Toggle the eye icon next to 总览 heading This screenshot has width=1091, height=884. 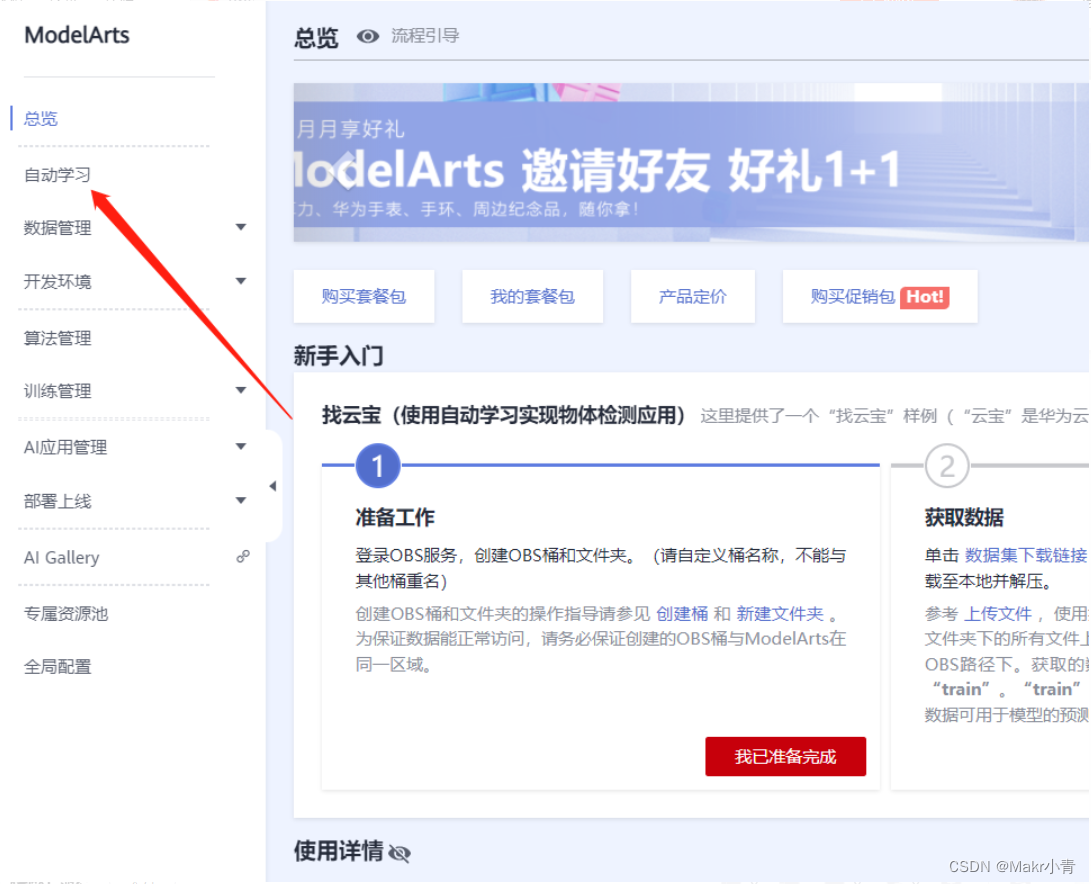point(368,36)
